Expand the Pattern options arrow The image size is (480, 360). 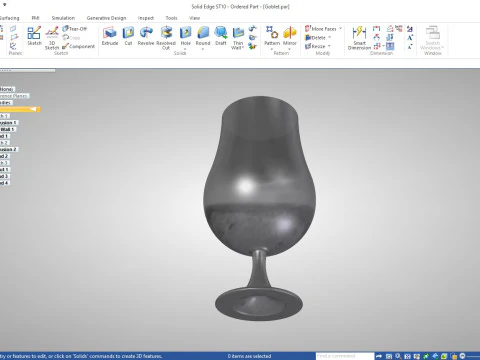pos(272,49)
